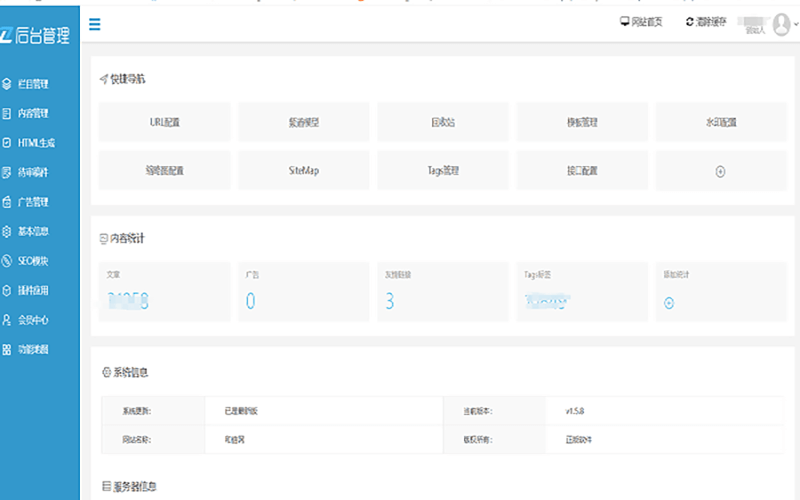The height and width of the screenshot is (500, 800).
Task: Click the 文章 statistics card
Action: click(164, 292)
